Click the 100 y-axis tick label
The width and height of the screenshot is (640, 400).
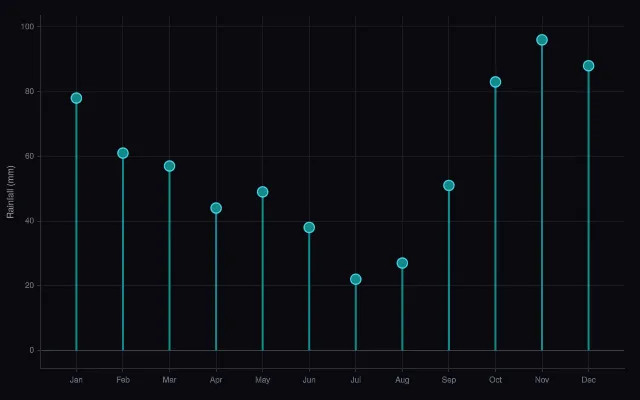point(28,27)
